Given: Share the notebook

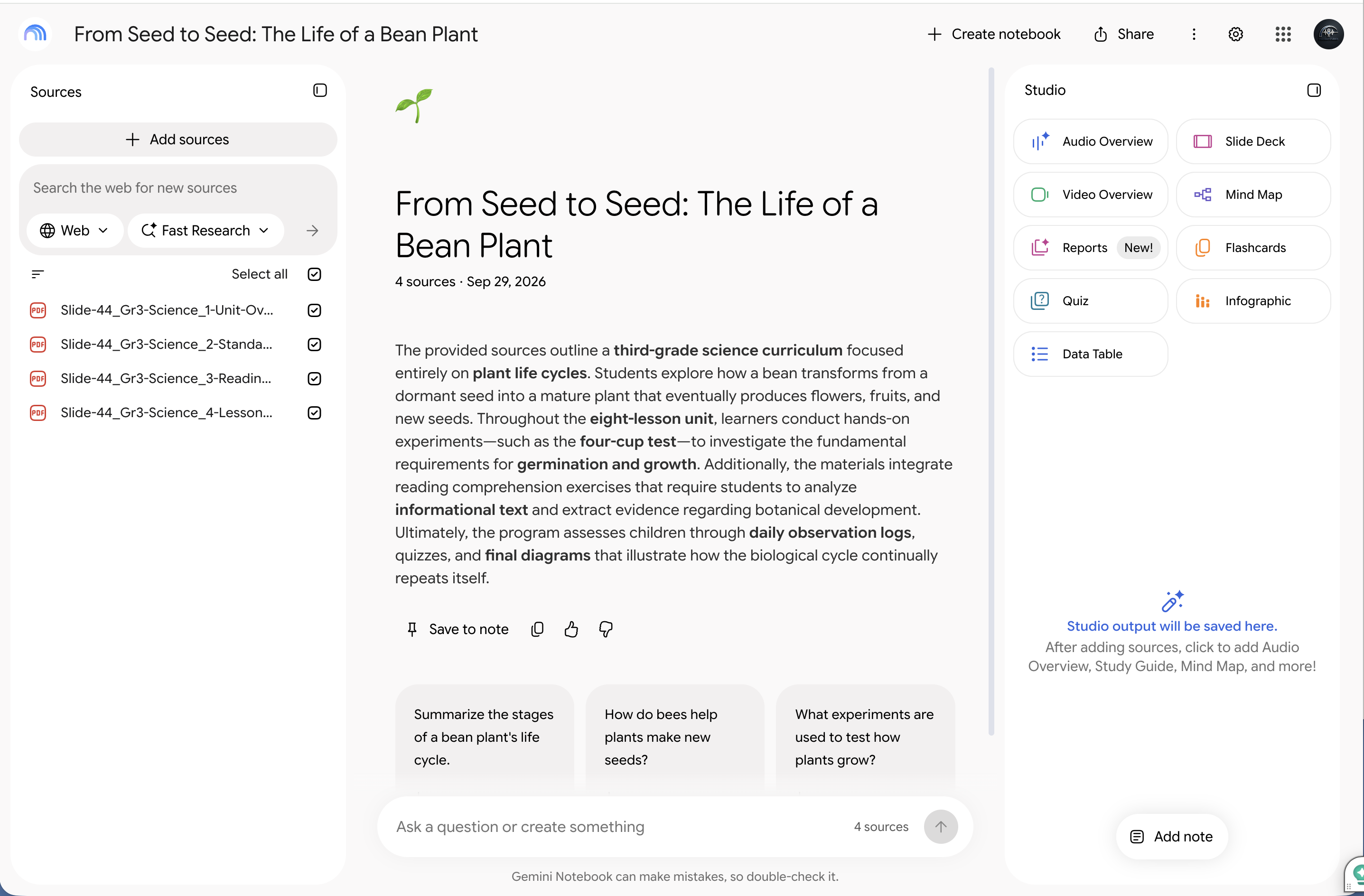Looking at the screenshot, I should 1124,34.
